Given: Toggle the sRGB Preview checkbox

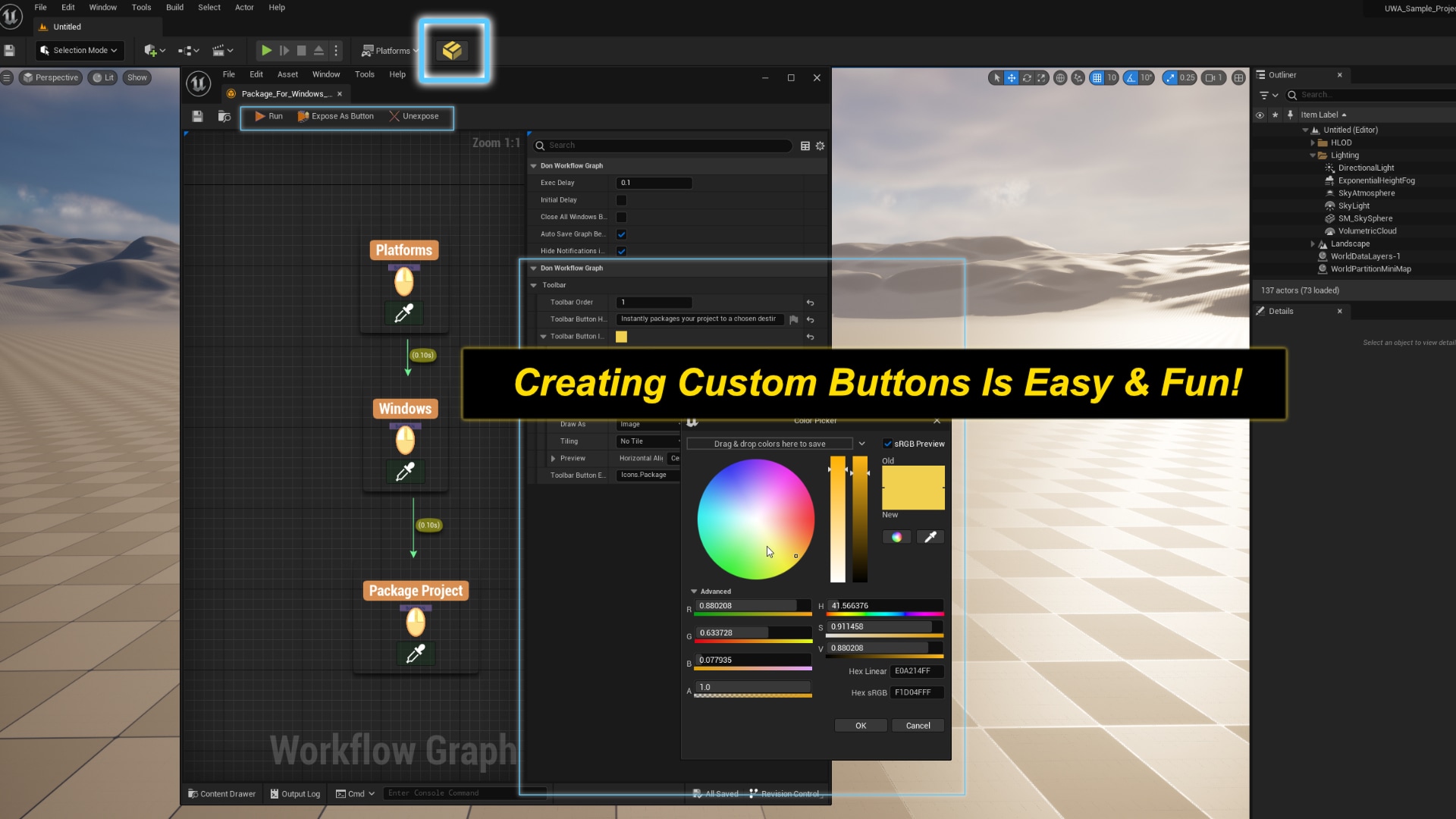Looking at the screenshot, I should [887, 444].
